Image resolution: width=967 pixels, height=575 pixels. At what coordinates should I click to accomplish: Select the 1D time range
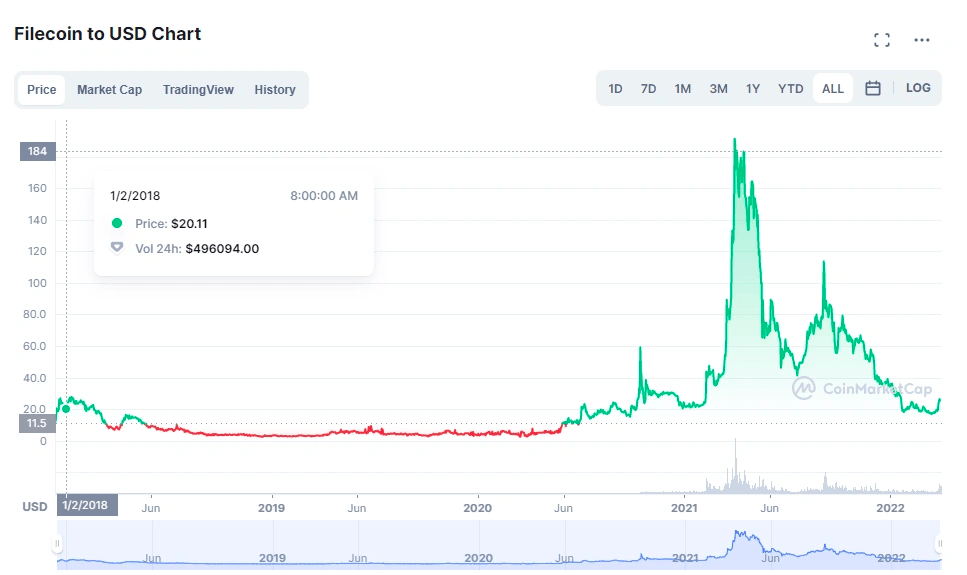(615, 89)
